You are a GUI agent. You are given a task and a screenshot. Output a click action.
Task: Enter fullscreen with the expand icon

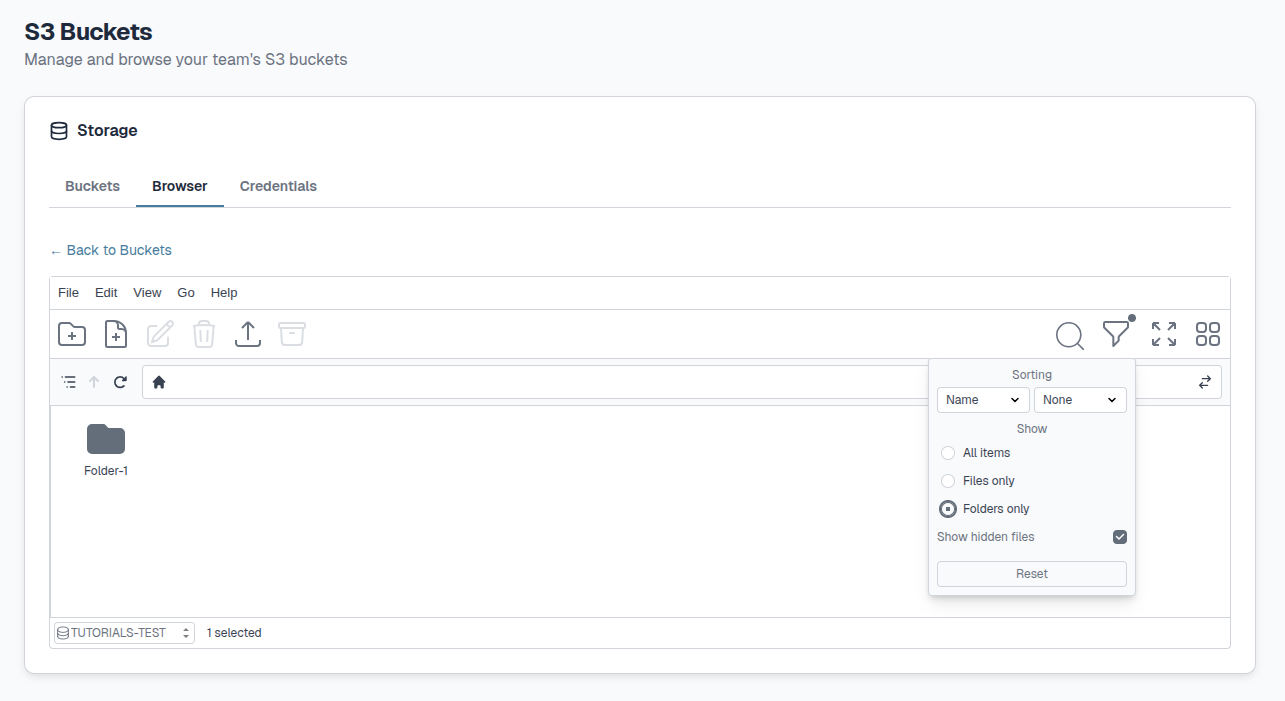1164,334
